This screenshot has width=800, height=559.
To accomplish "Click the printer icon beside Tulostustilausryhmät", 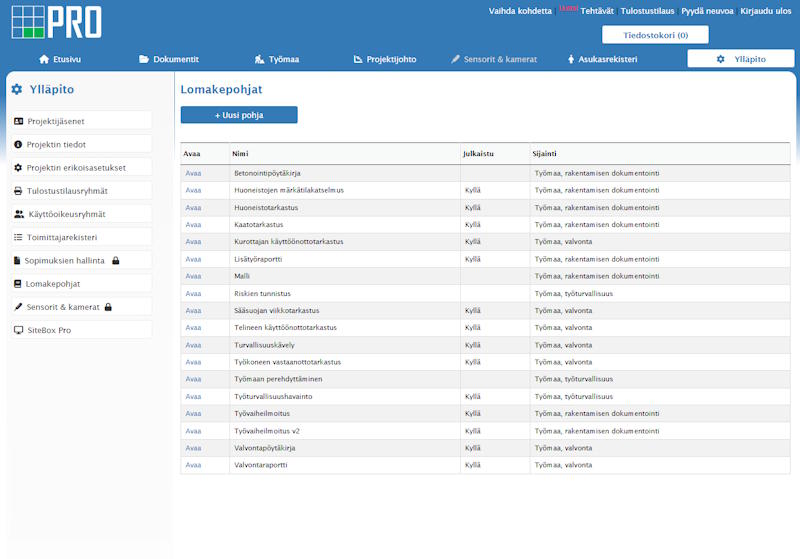I will 18,190.
